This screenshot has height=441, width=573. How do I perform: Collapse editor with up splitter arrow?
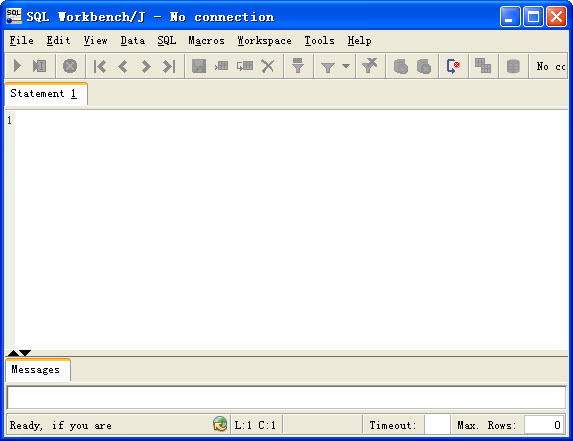click(x=13, y=353)
